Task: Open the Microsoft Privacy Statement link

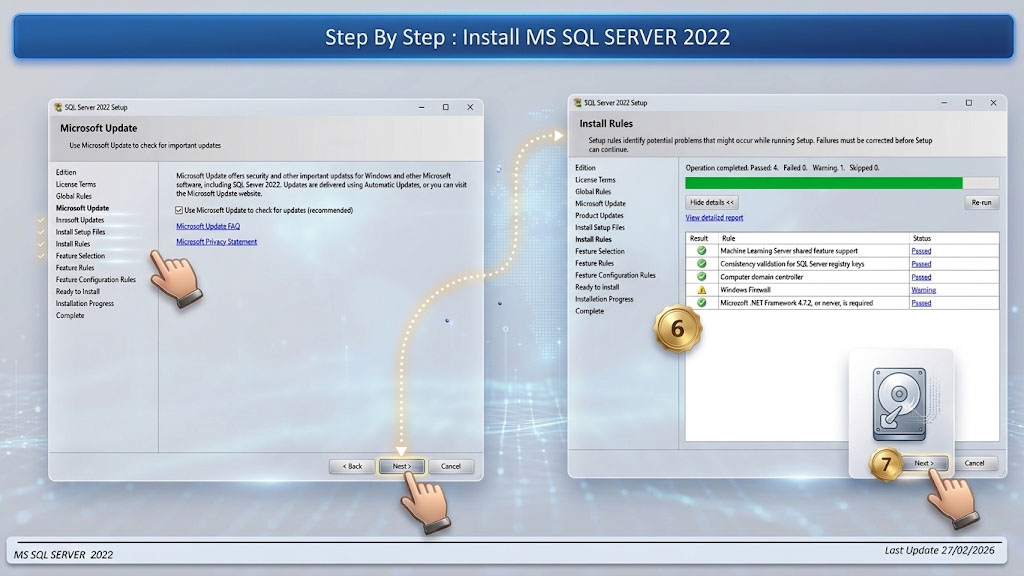Action: 216,242
